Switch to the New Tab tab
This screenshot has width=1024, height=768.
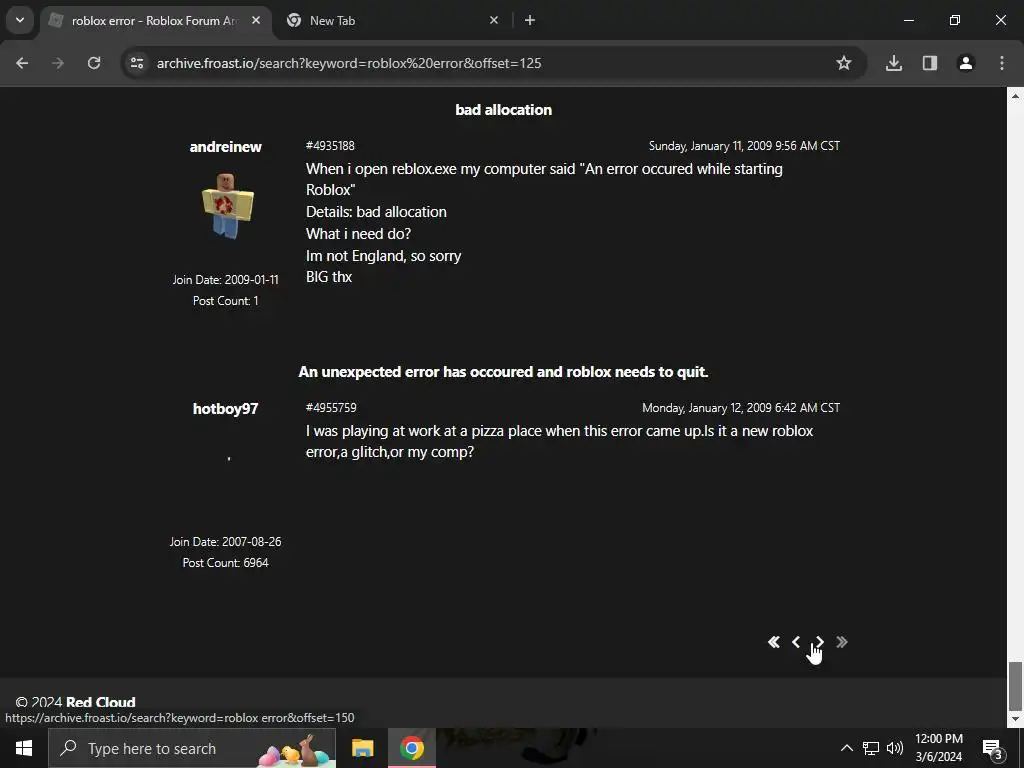tap(392, 20)
